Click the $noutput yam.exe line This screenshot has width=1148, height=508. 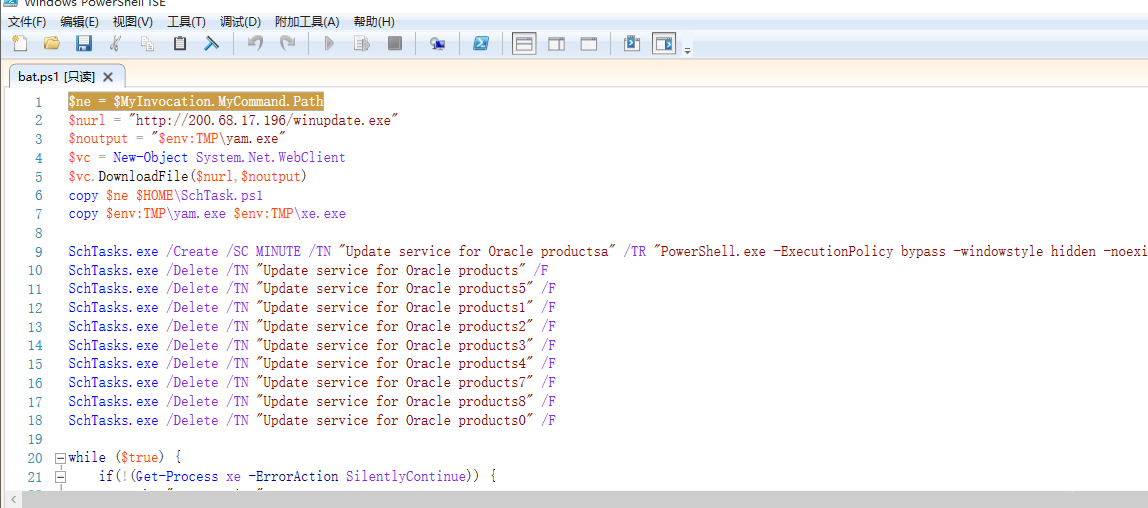coord(177,138)
